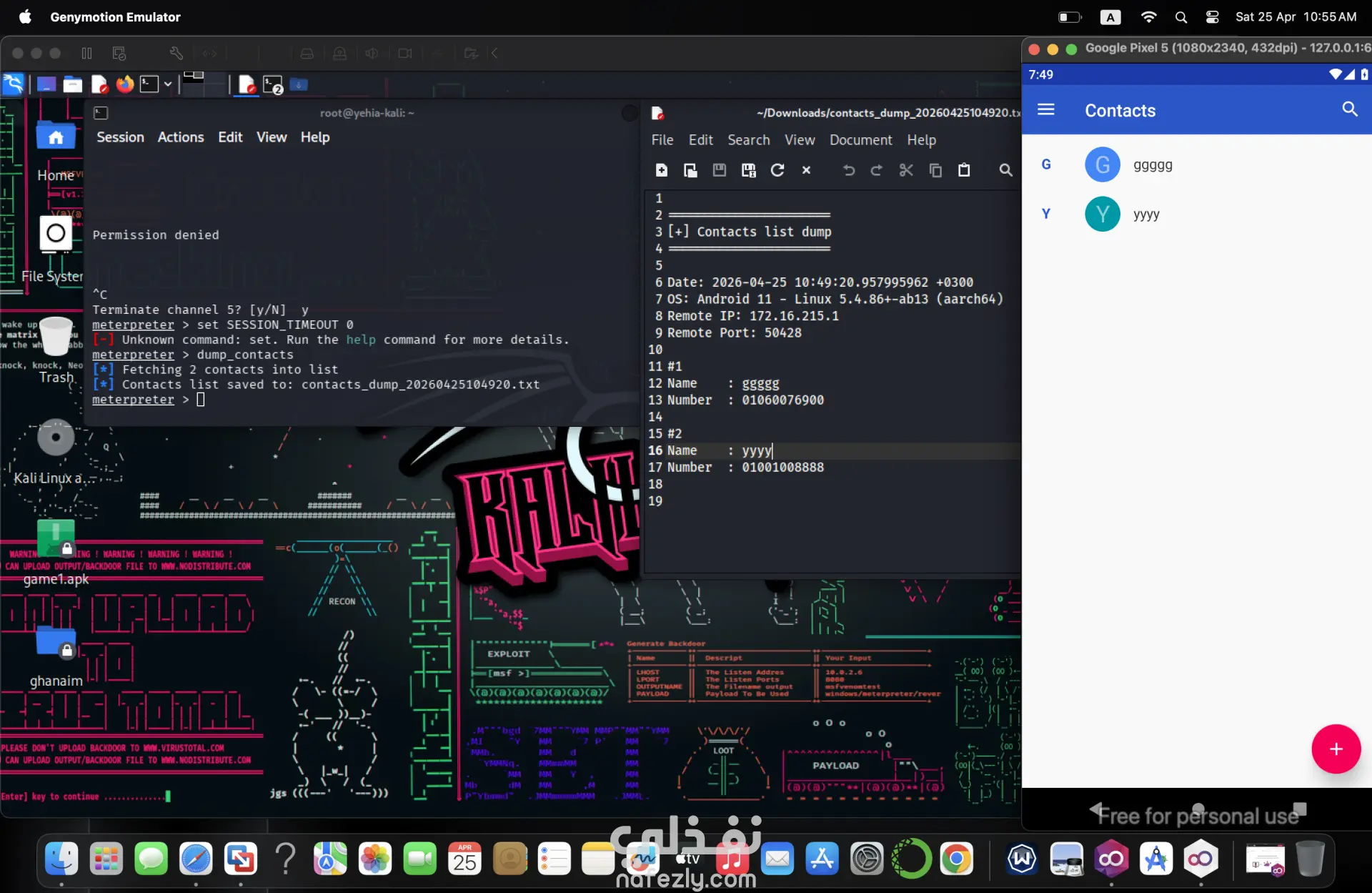
Task: Add a new contact with the plus button
Action: coord(1336,749)
